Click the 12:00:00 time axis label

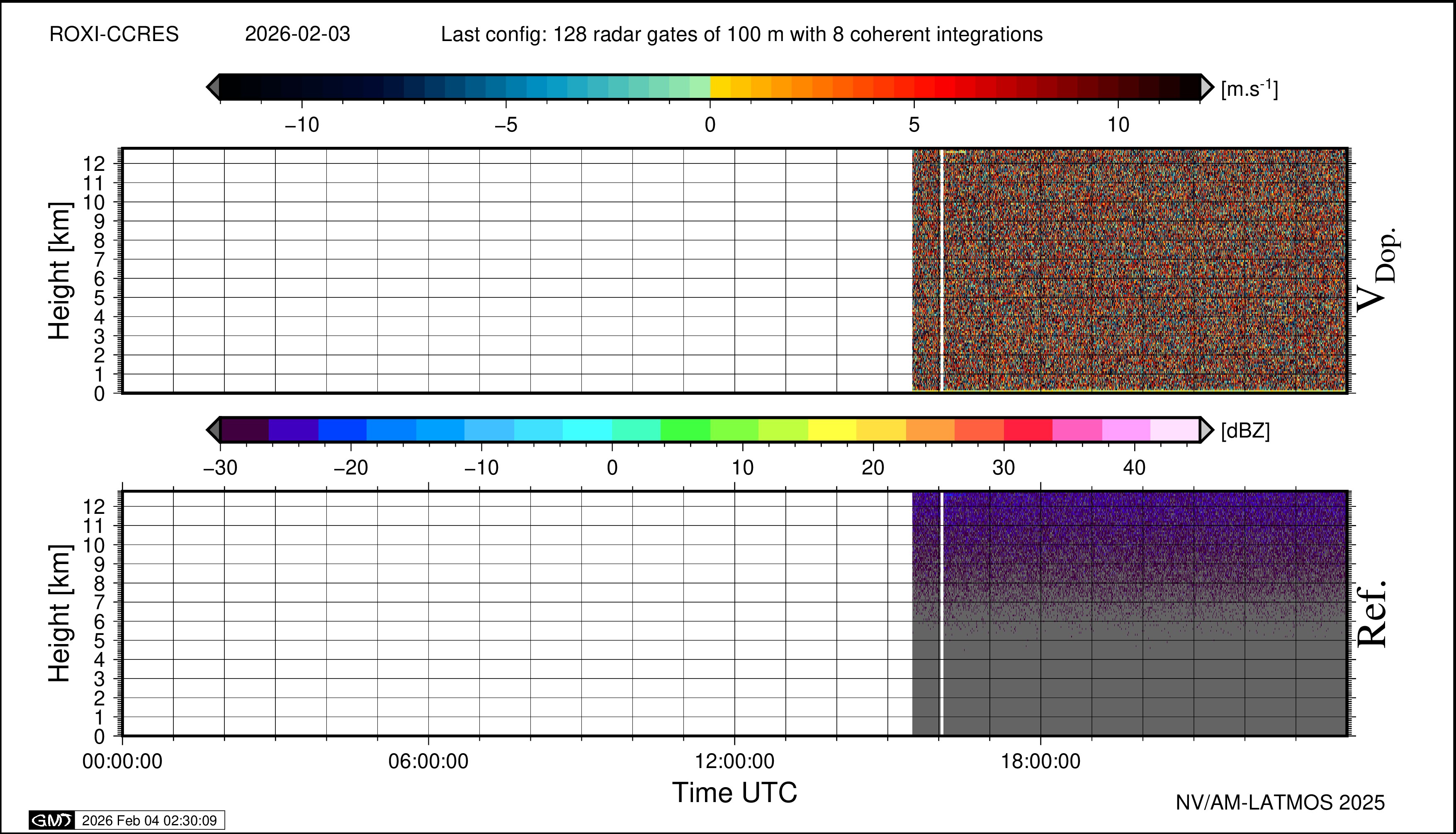pos(734,761)
